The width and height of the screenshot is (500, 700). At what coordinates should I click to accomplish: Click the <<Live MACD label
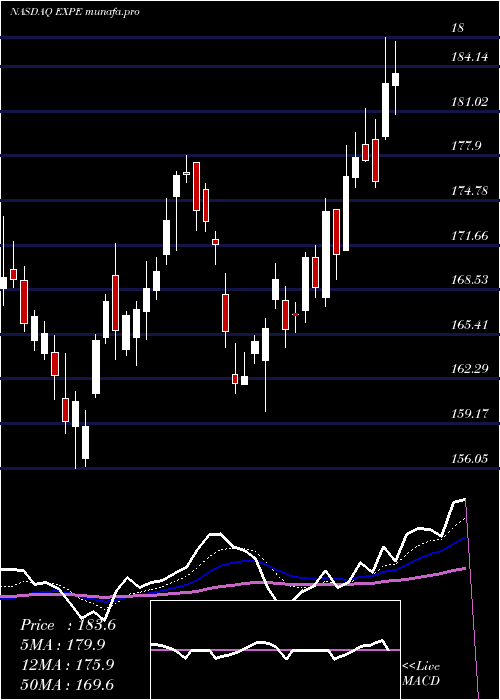tap(421, 674)
